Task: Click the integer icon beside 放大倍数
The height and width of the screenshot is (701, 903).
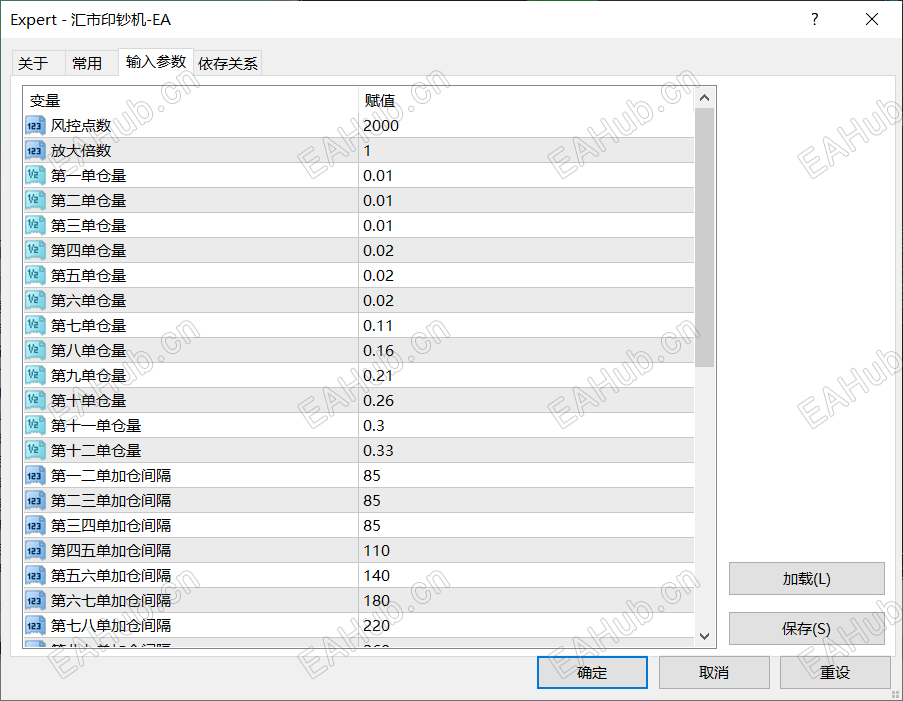Action: coord(35,150)
